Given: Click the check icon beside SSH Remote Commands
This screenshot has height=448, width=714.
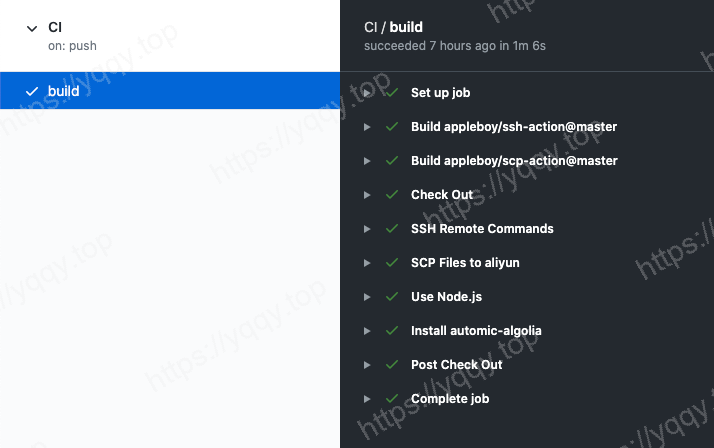Looking at the screenshot, I should [392, 229].
